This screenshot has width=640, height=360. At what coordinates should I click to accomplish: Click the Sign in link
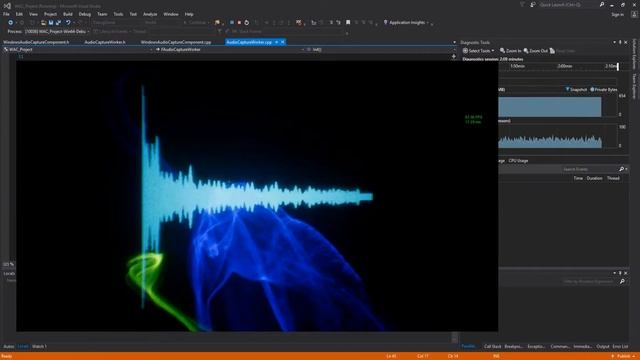[x=618, y=15]
